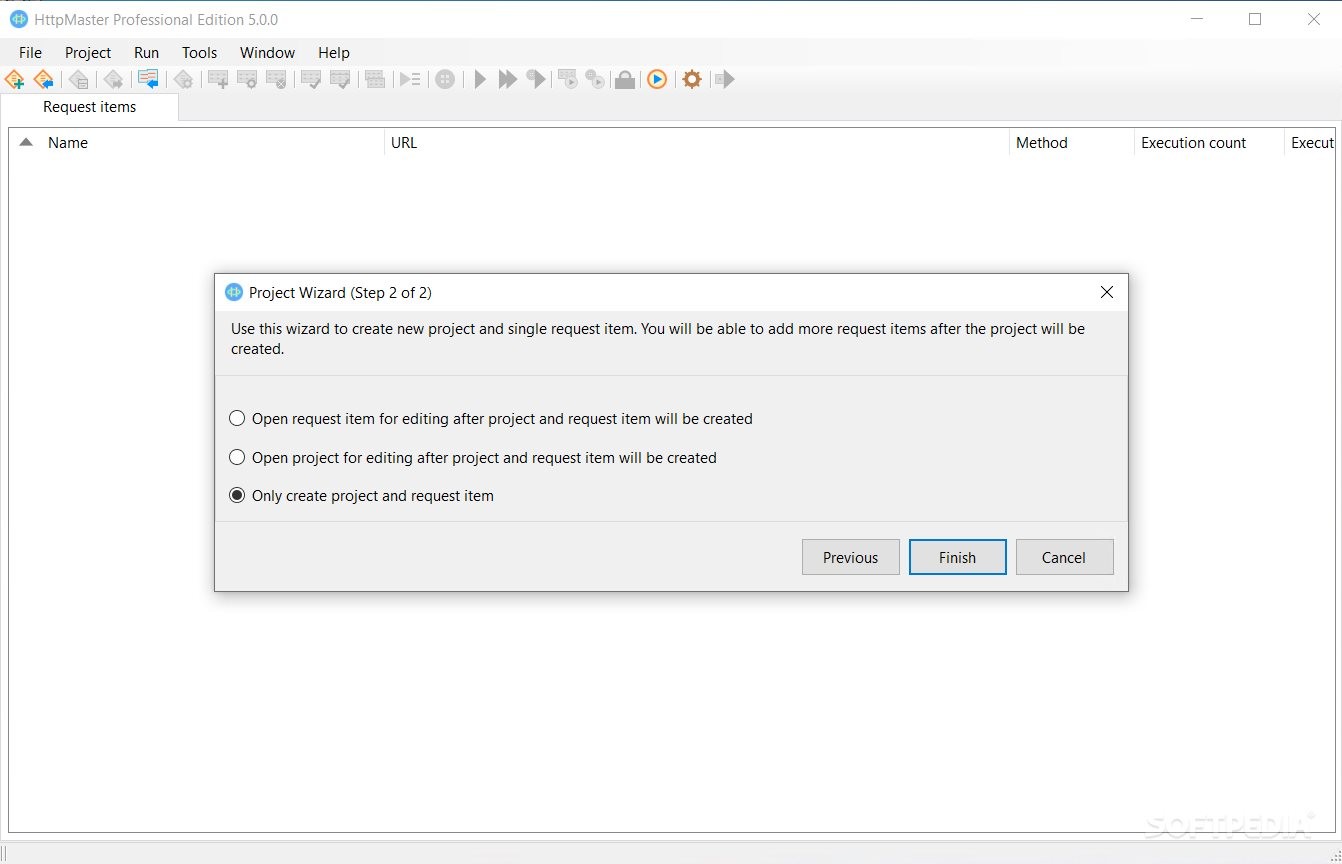Switch to the Request items tab
This screenshot has width=1342, height=864.
(x=90, y=107)
